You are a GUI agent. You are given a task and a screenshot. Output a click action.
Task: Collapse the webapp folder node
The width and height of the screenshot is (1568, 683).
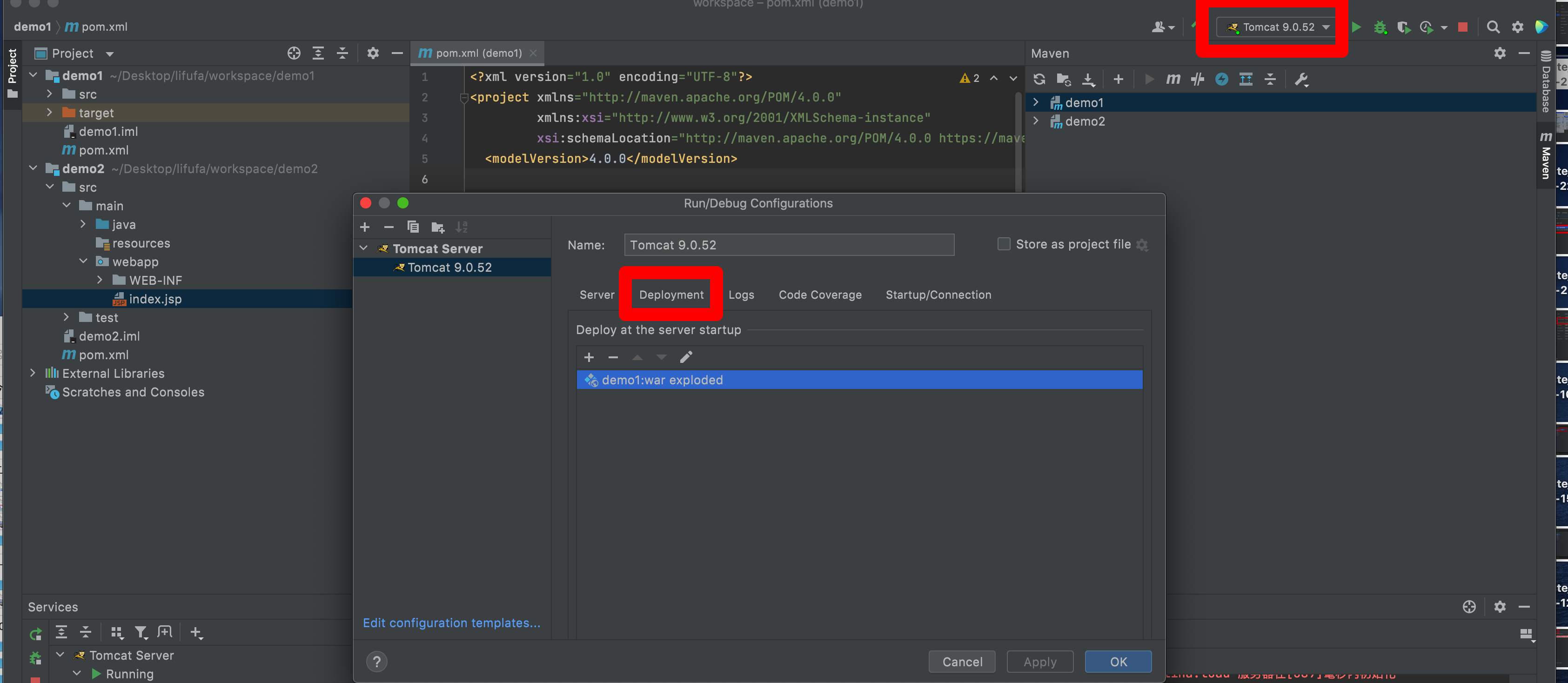[83, 262]
